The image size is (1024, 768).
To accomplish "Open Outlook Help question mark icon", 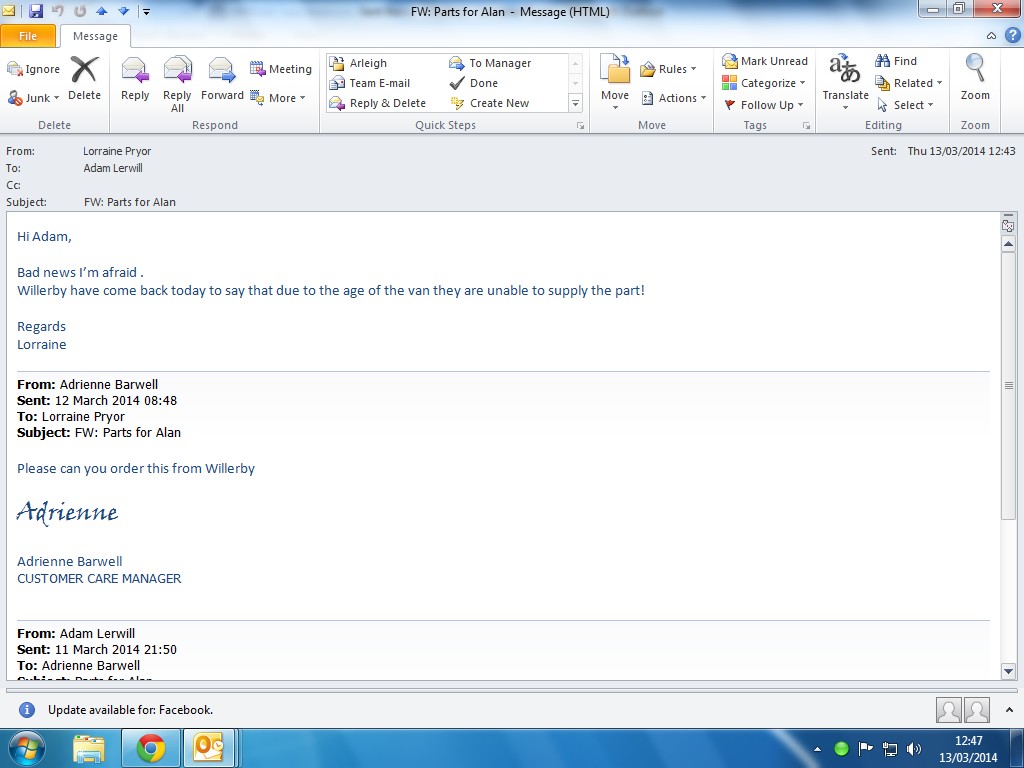I will click(x=1012, y=35).
